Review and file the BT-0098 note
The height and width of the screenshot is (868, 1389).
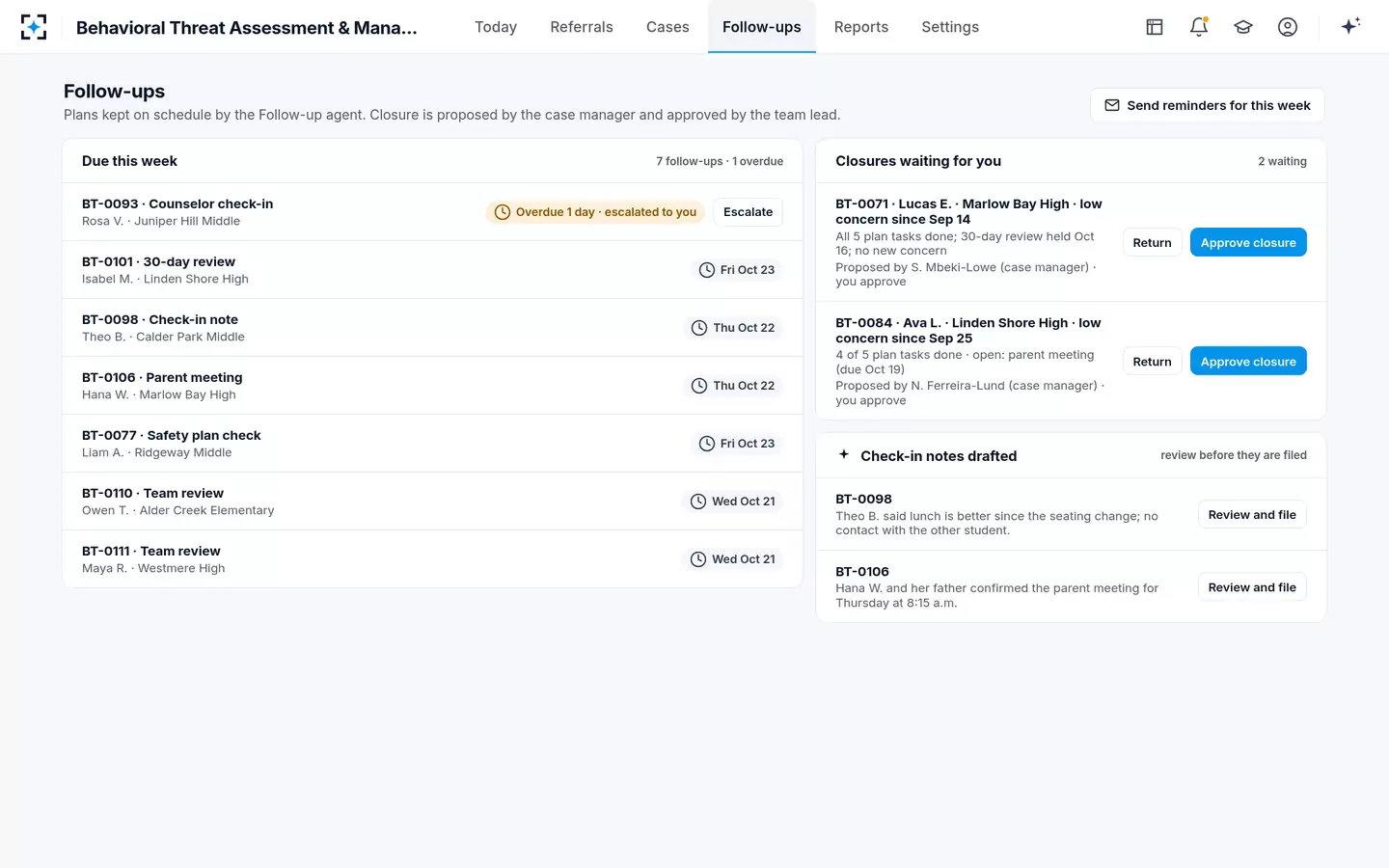point(1252,515)
